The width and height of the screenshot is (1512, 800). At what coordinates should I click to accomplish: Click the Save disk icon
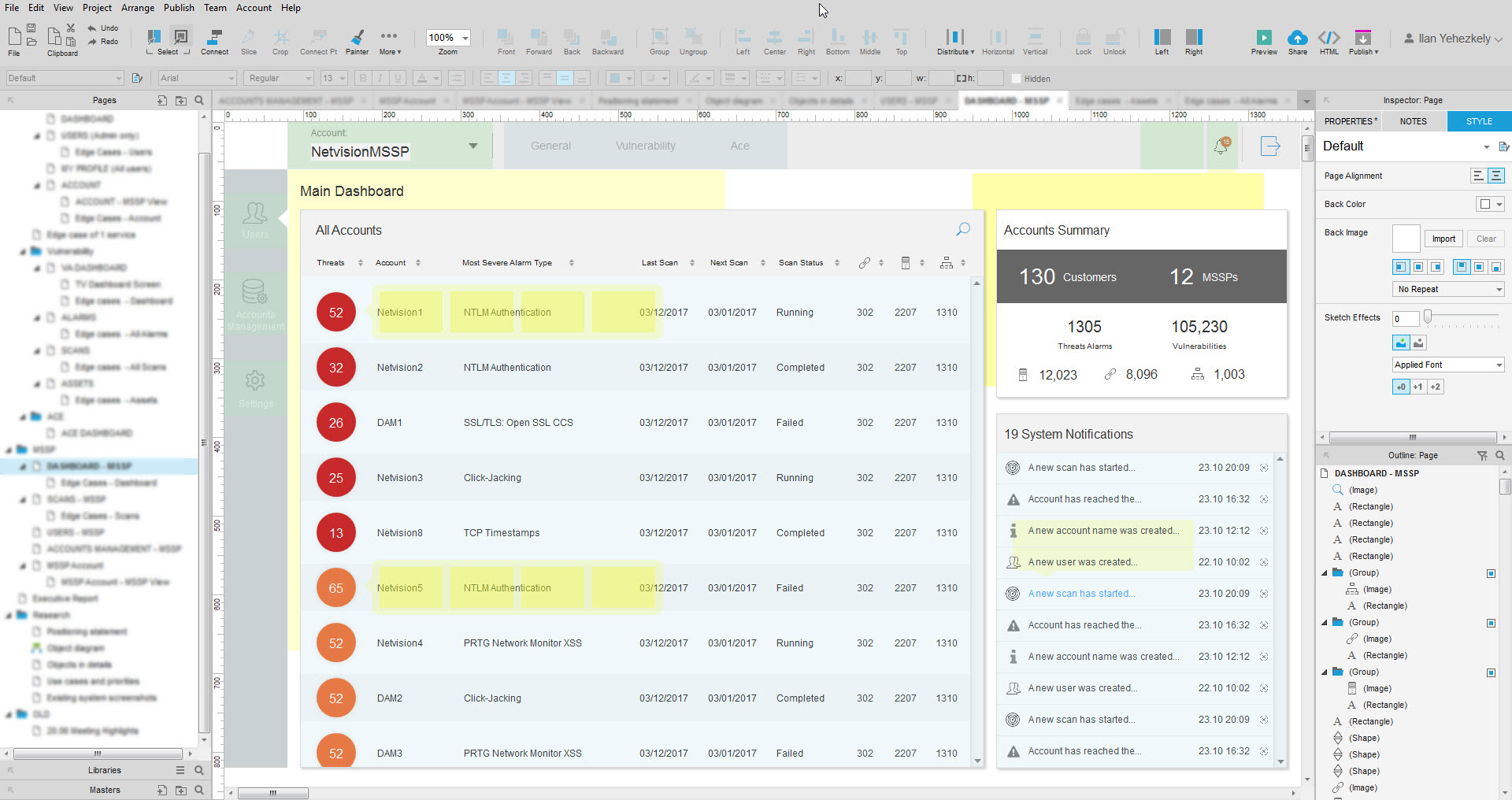click(31, 28)
